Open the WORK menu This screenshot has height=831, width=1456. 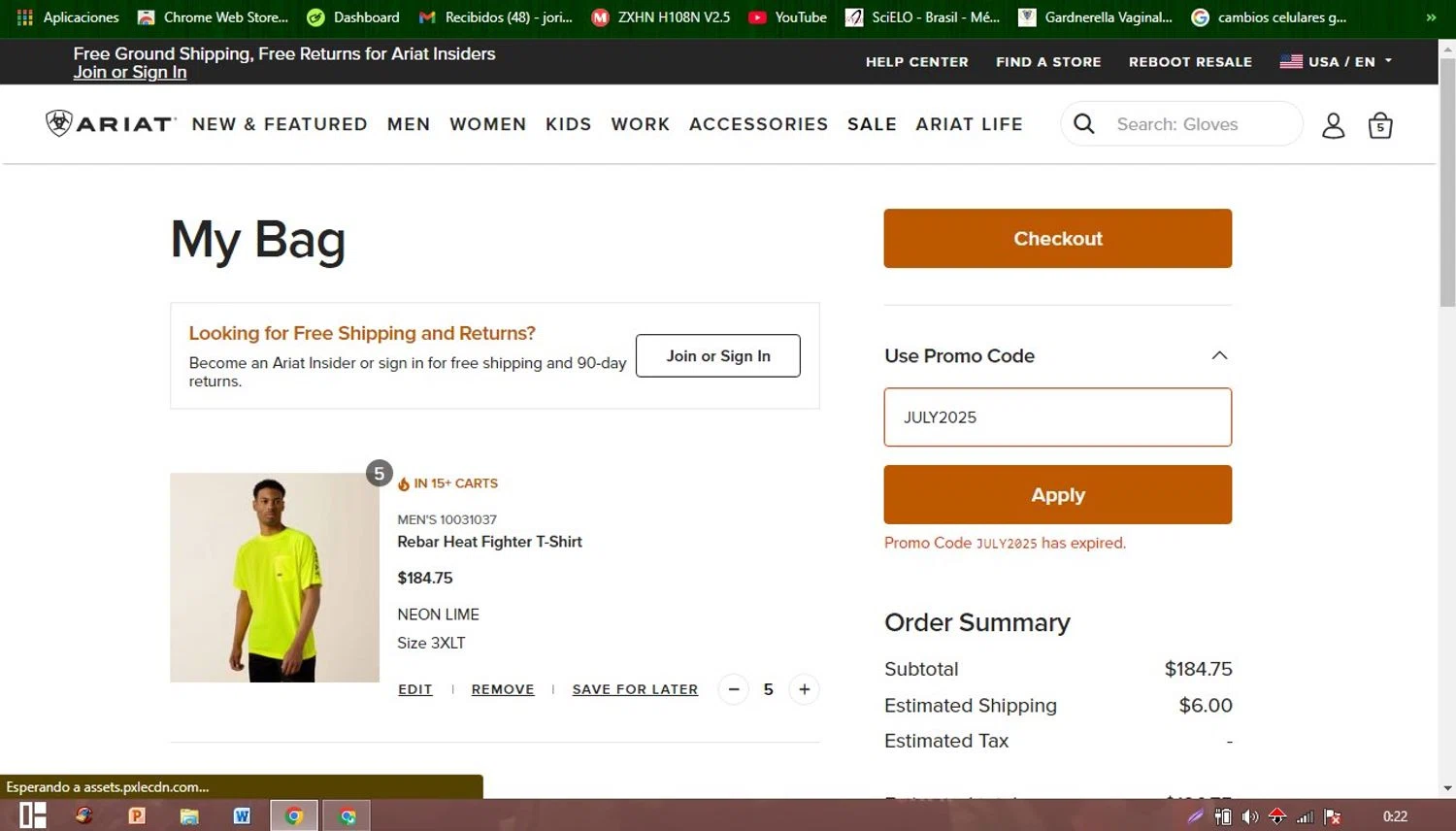point(640,124)
